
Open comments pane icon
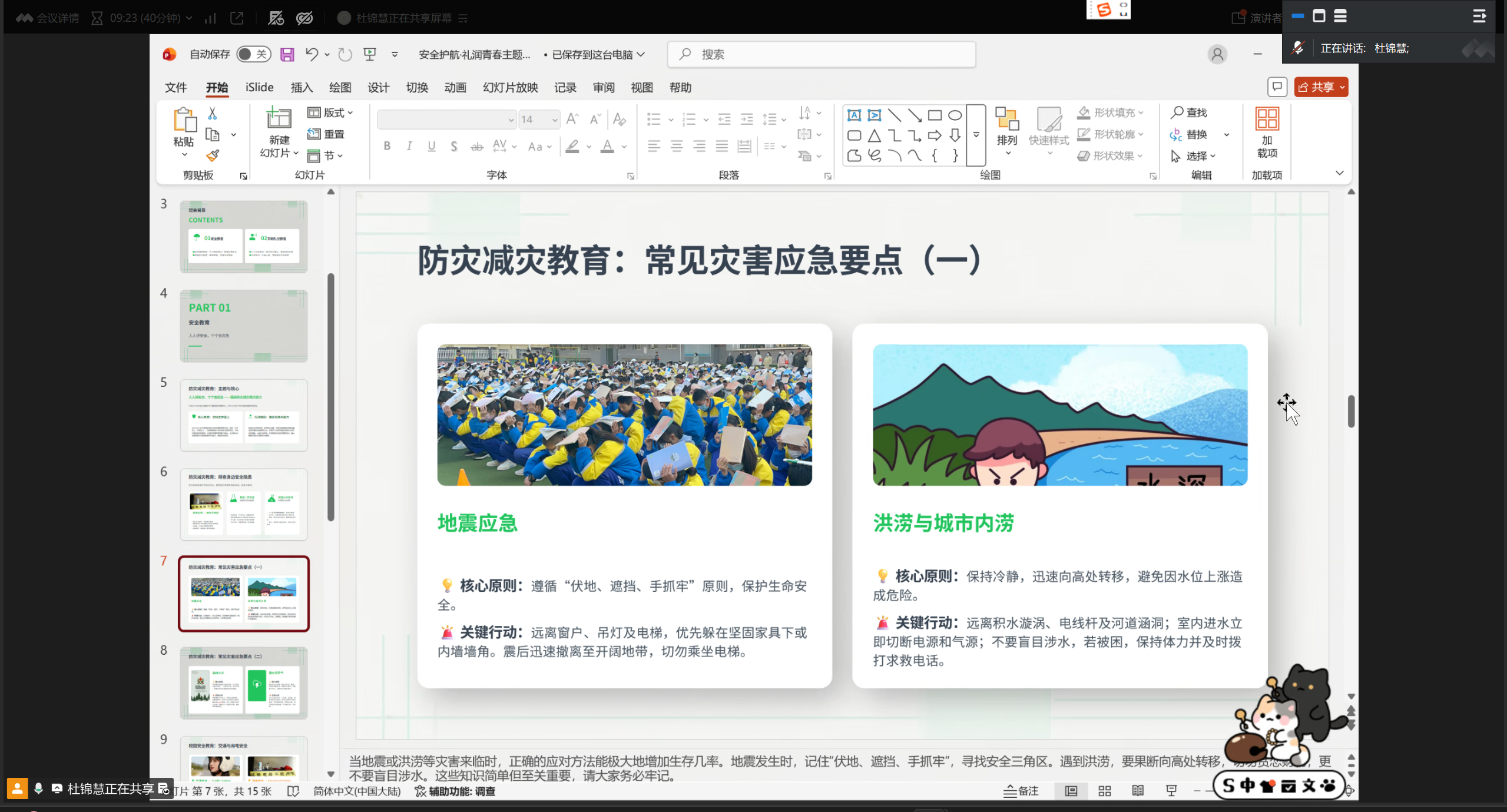1277,87
